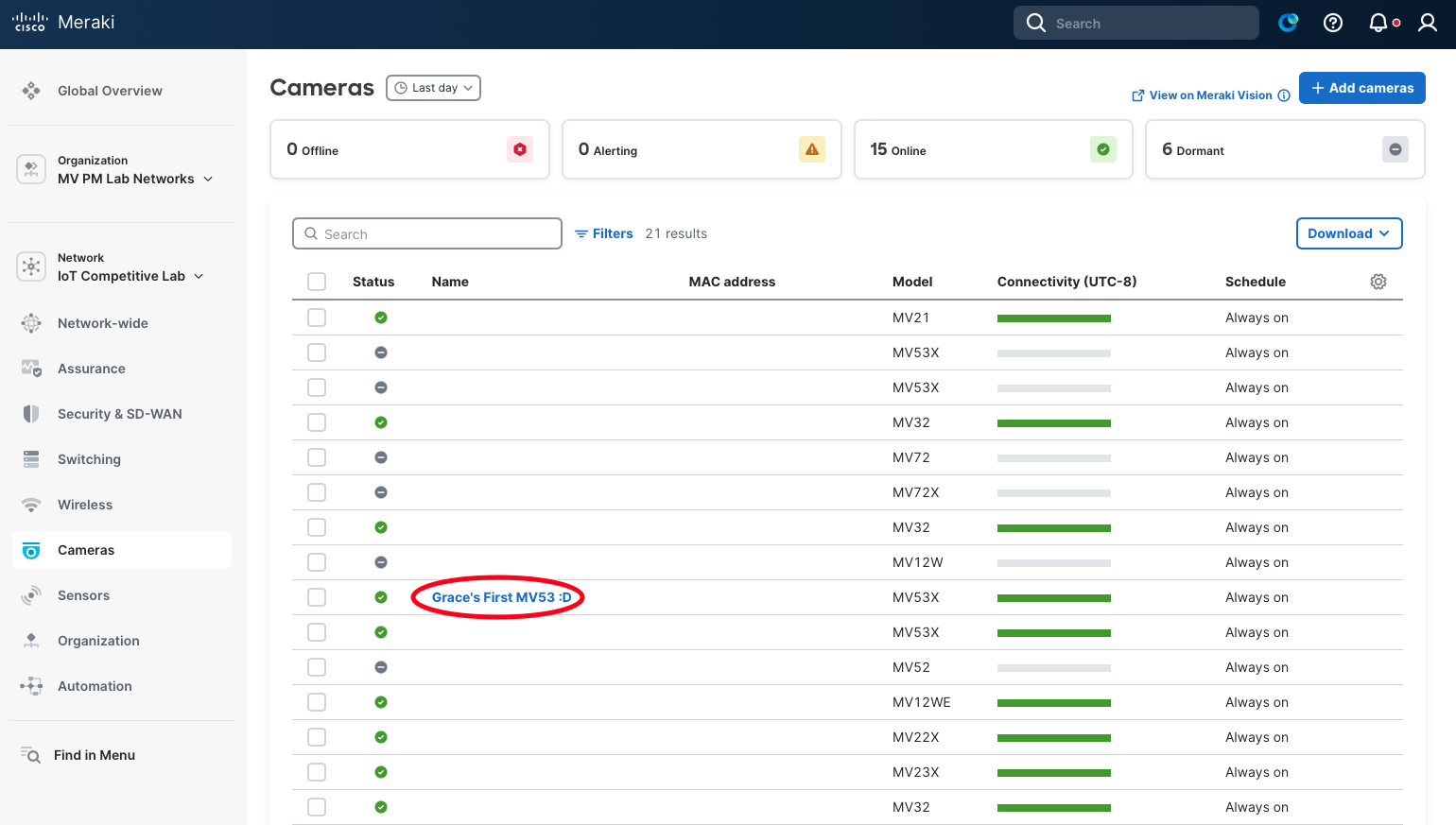Viewport: 1456px width, 825px height.
Task: Select the checkbox for the MV21 camera row
Action: coord(317,318)
